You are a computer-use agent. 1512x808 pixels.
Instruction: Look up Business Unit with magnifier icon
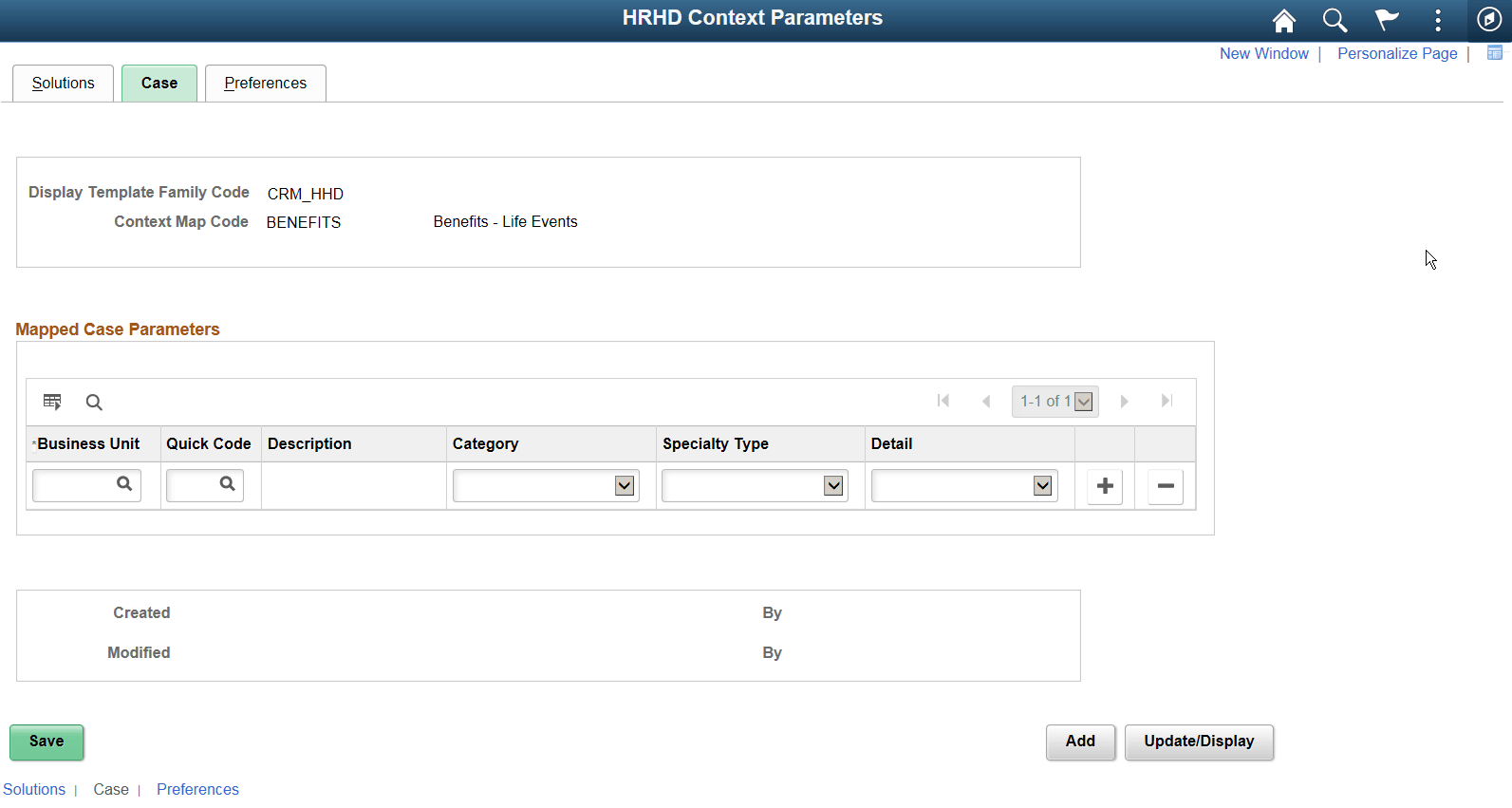coord(124,483)
